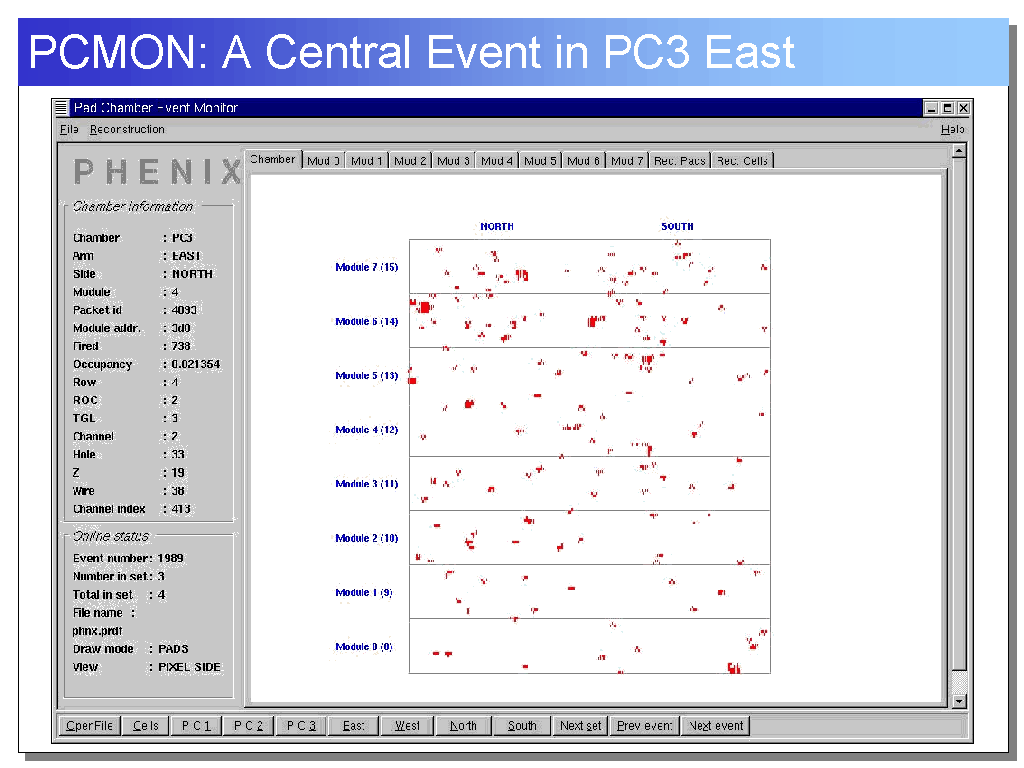
Task: Open the File menu
Action: click(69, 129)
